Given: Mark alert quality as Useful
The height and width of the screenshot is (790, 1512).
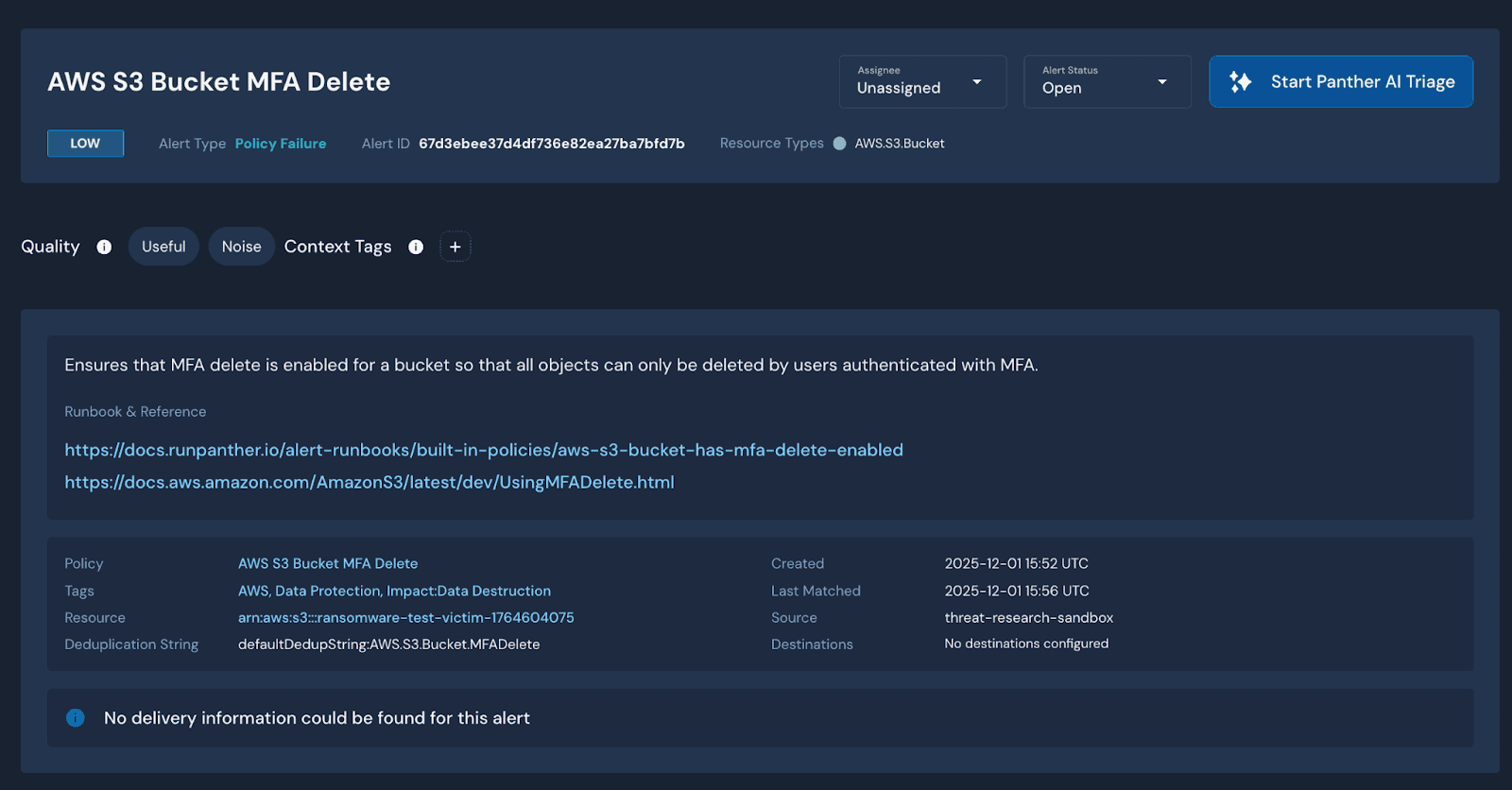Looking at the screenshot, I should (x=163, y=247).
